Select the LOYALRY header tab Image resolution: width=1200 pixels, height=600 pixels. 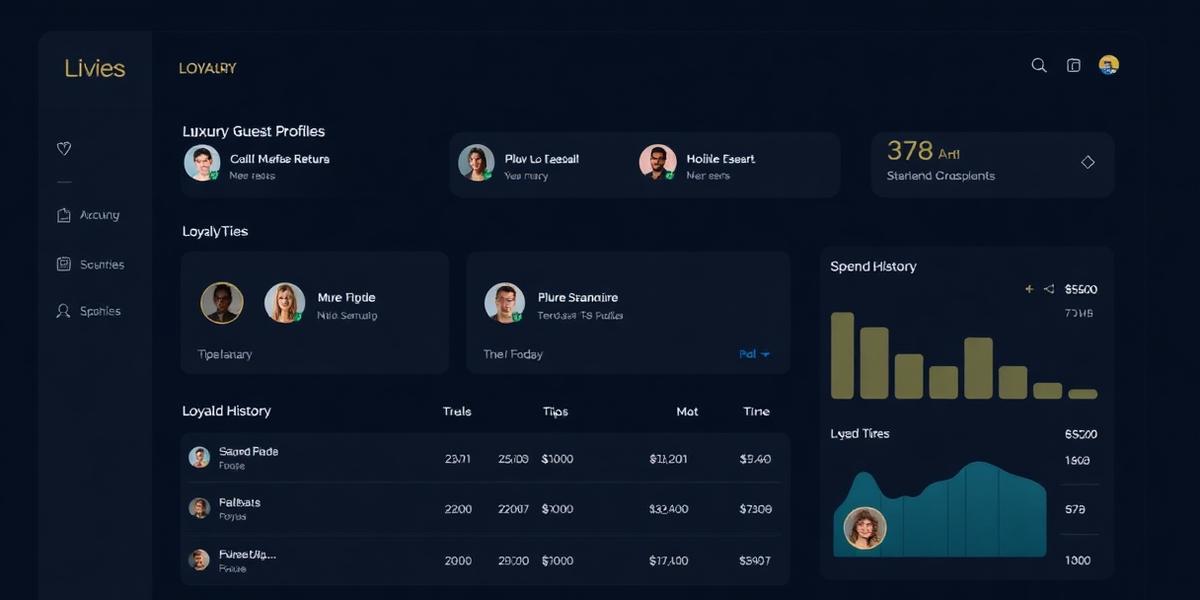point(207,68)
